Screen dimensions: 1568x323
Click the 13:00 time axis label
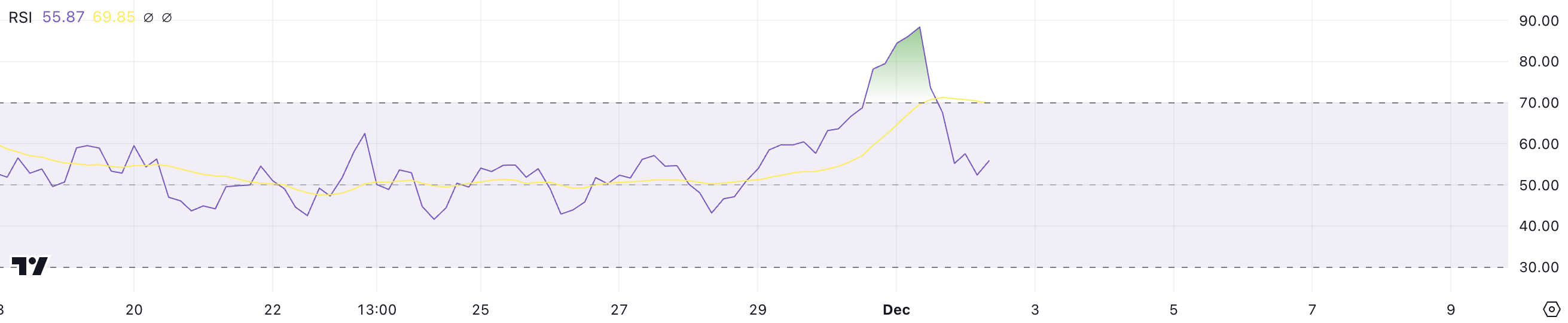point(377,310)
